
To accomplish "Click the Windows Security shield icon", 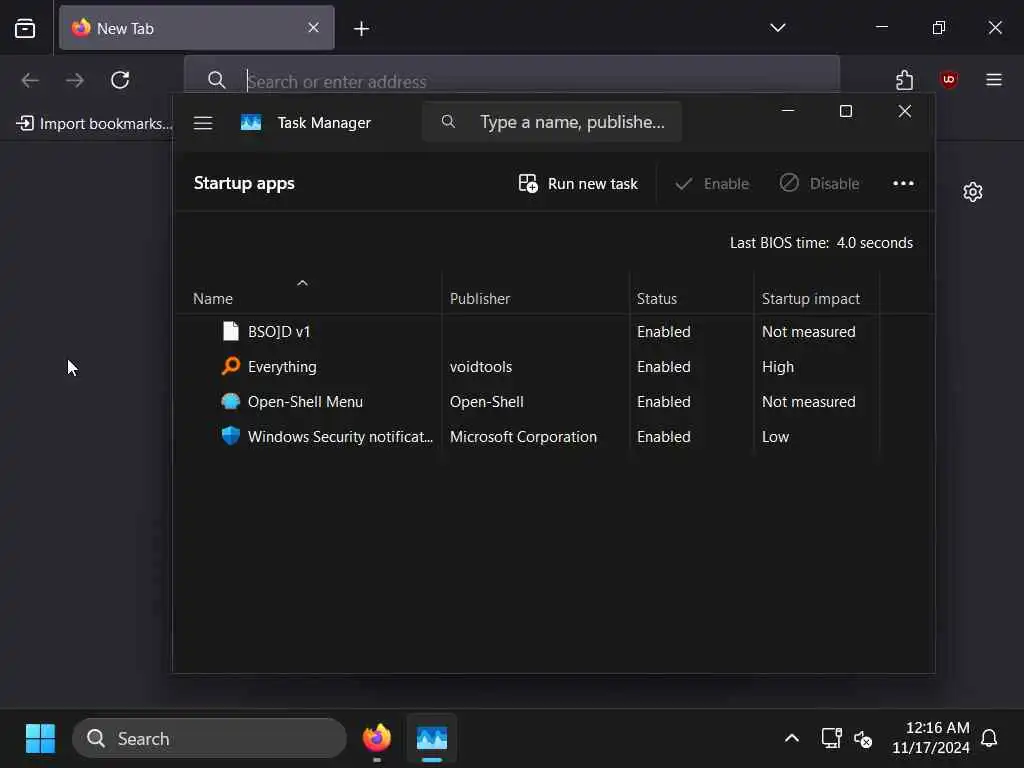I will [231, 436].
